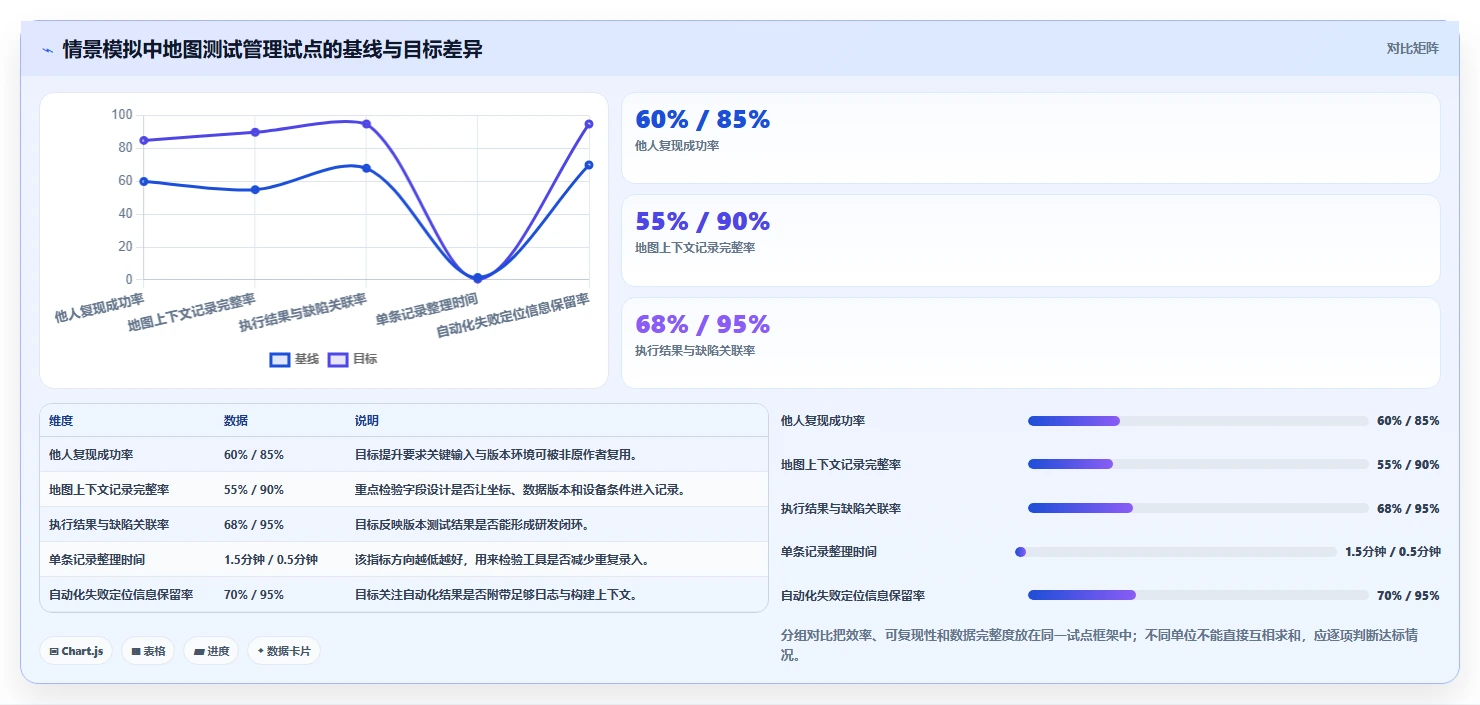
Task: Click the 他人复现成功率 progress bar
Action: coord(1198,421)
